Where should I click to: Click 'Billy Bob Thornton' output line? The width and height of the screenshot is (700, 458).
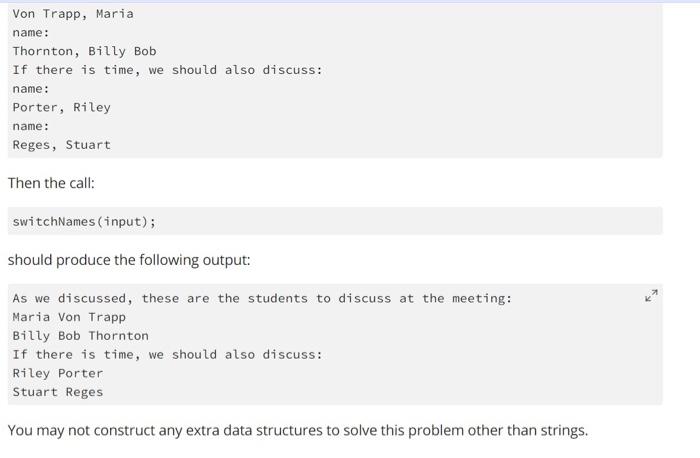(81, 336)
